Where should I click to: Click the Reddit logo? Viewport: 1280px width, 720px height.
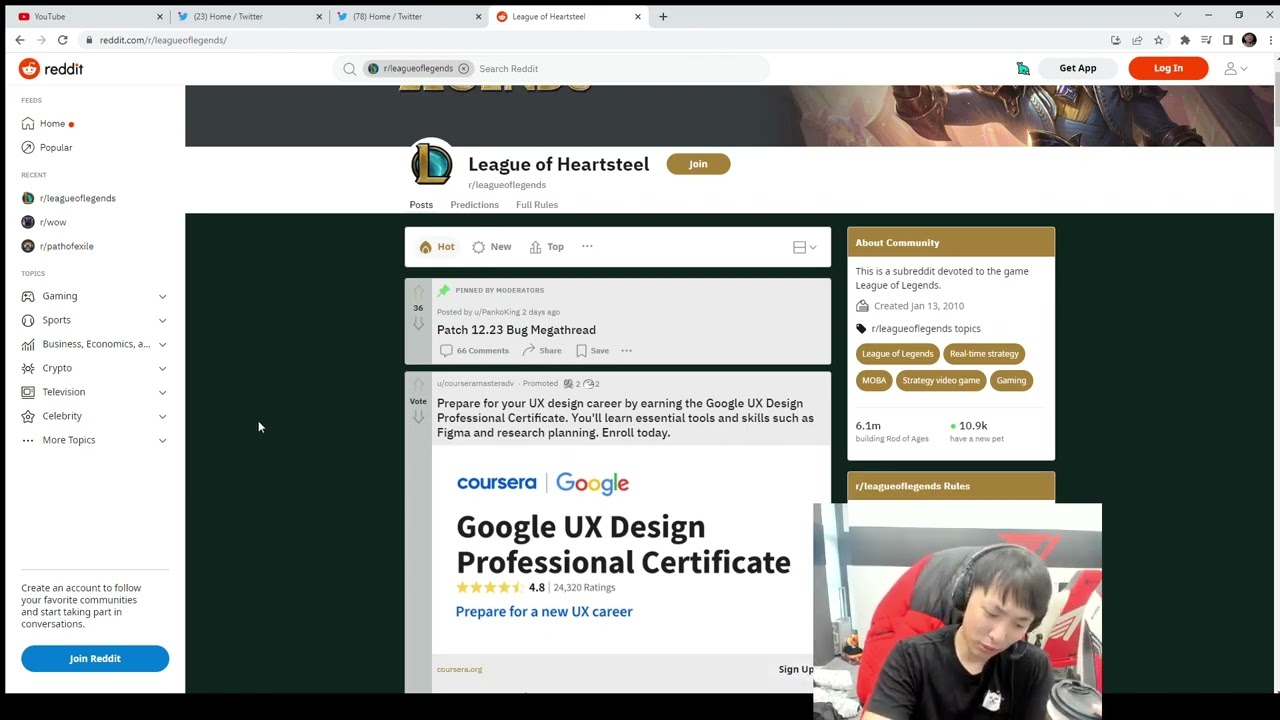tap(51, 69)
